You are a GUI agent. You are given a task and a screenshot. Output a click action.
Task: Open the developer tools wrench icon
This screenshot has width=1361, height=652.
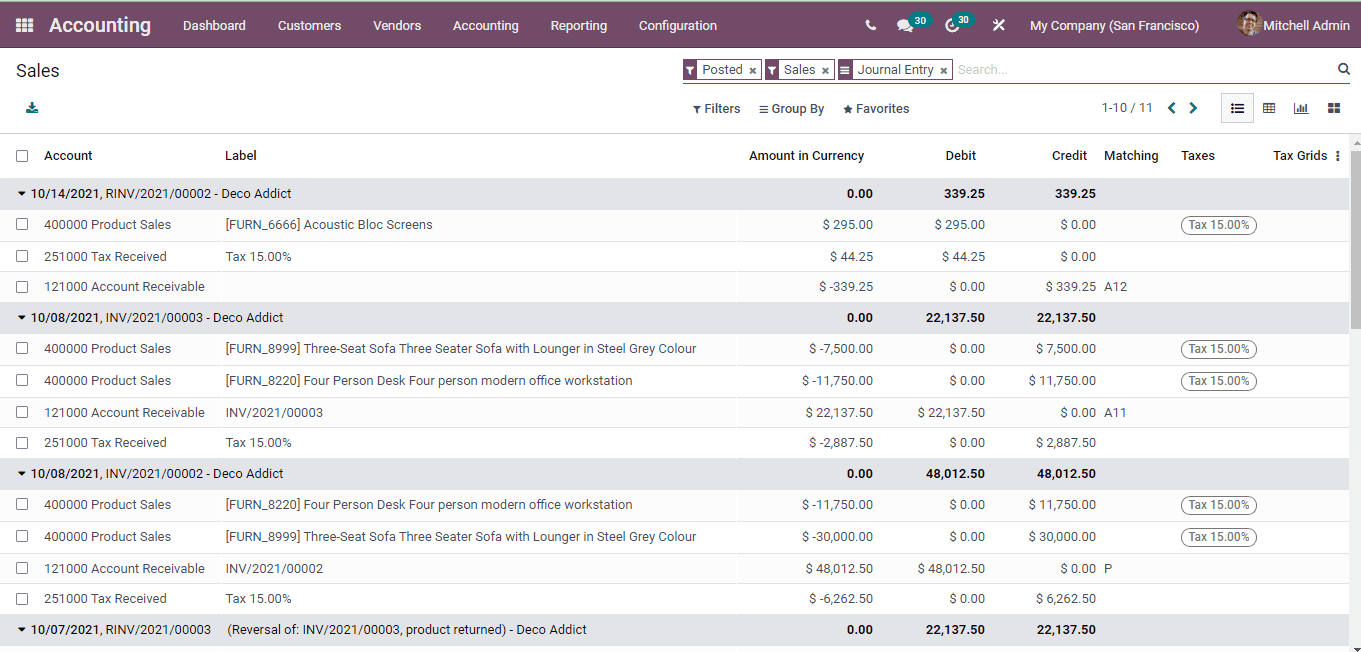(998, 25)
